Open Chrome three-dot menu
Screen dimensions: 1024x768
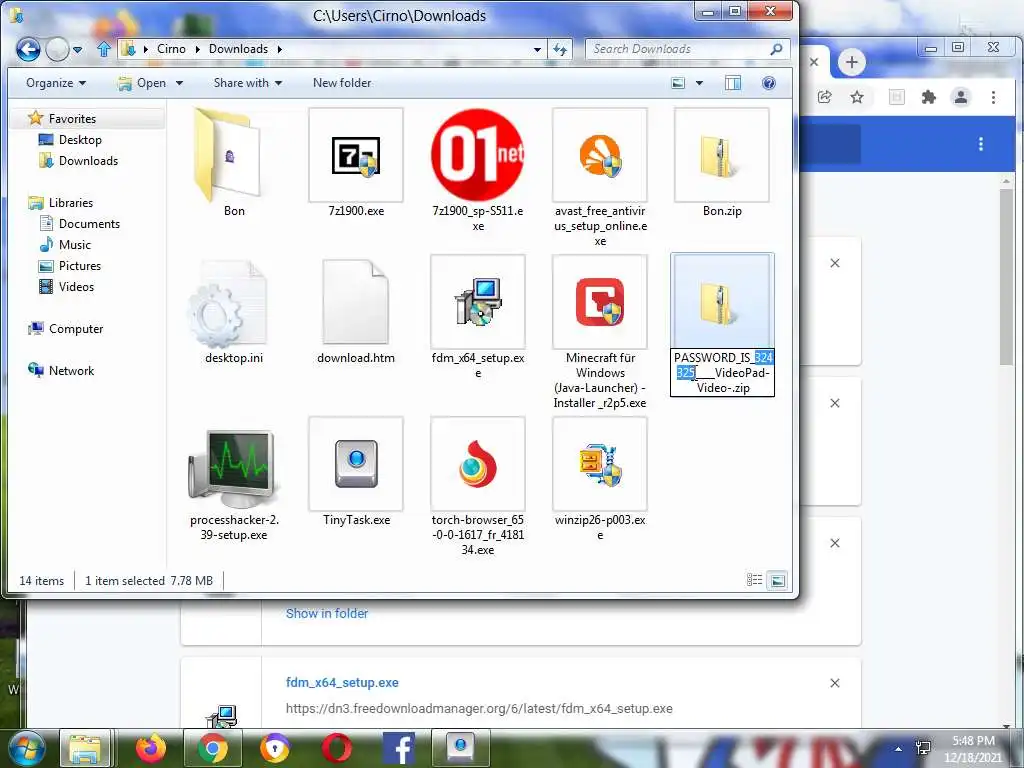[993, 97]
